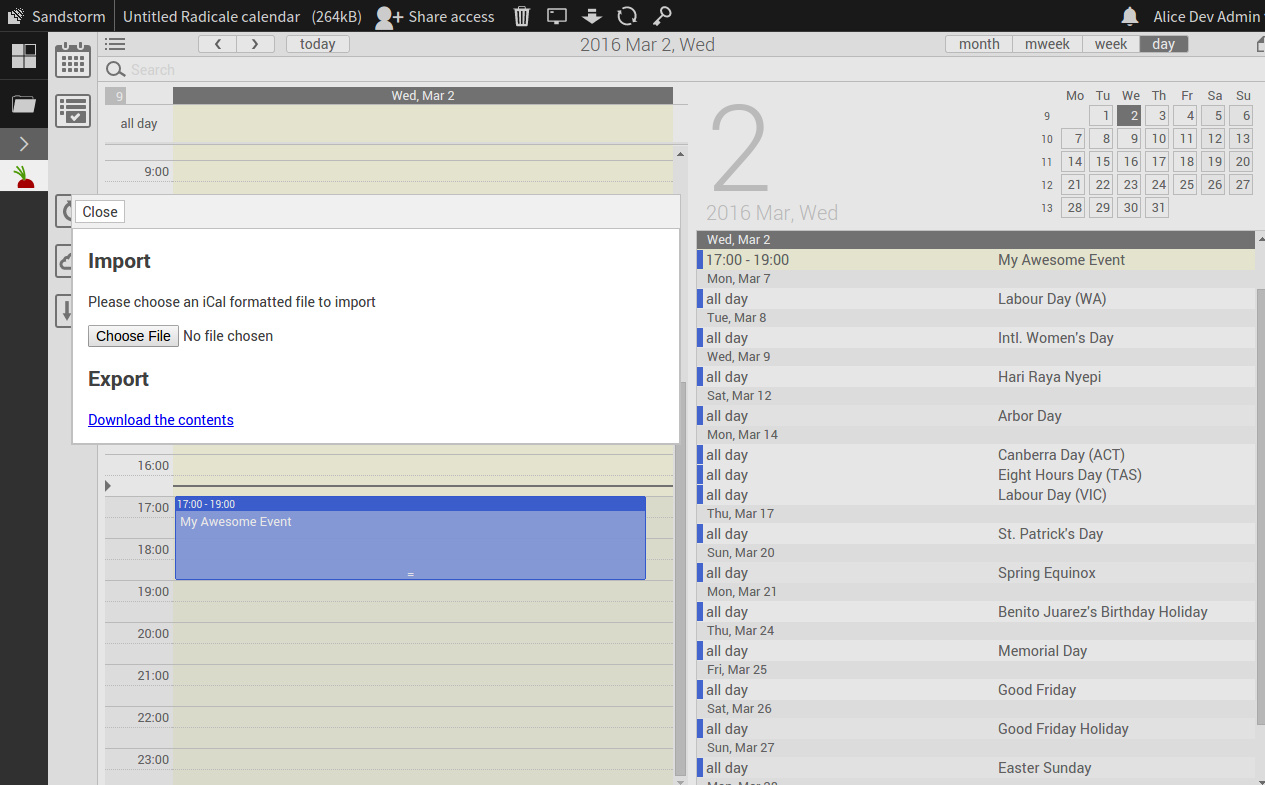The image size is (1265, 785).
Task: Select March 17 in the mini calendar
Action: point(1158,161)
